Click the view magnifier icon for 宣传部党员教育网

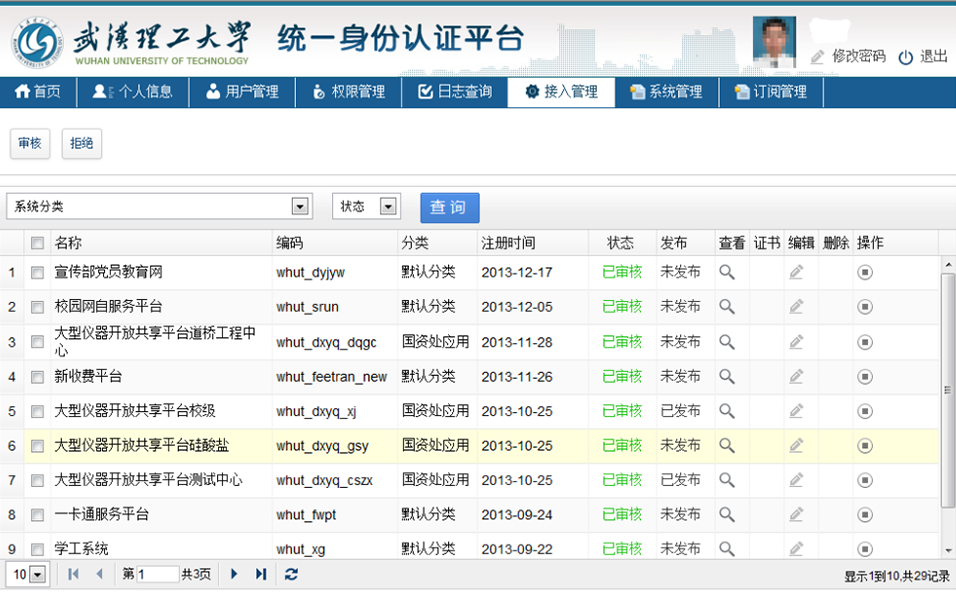click(727, 272)
